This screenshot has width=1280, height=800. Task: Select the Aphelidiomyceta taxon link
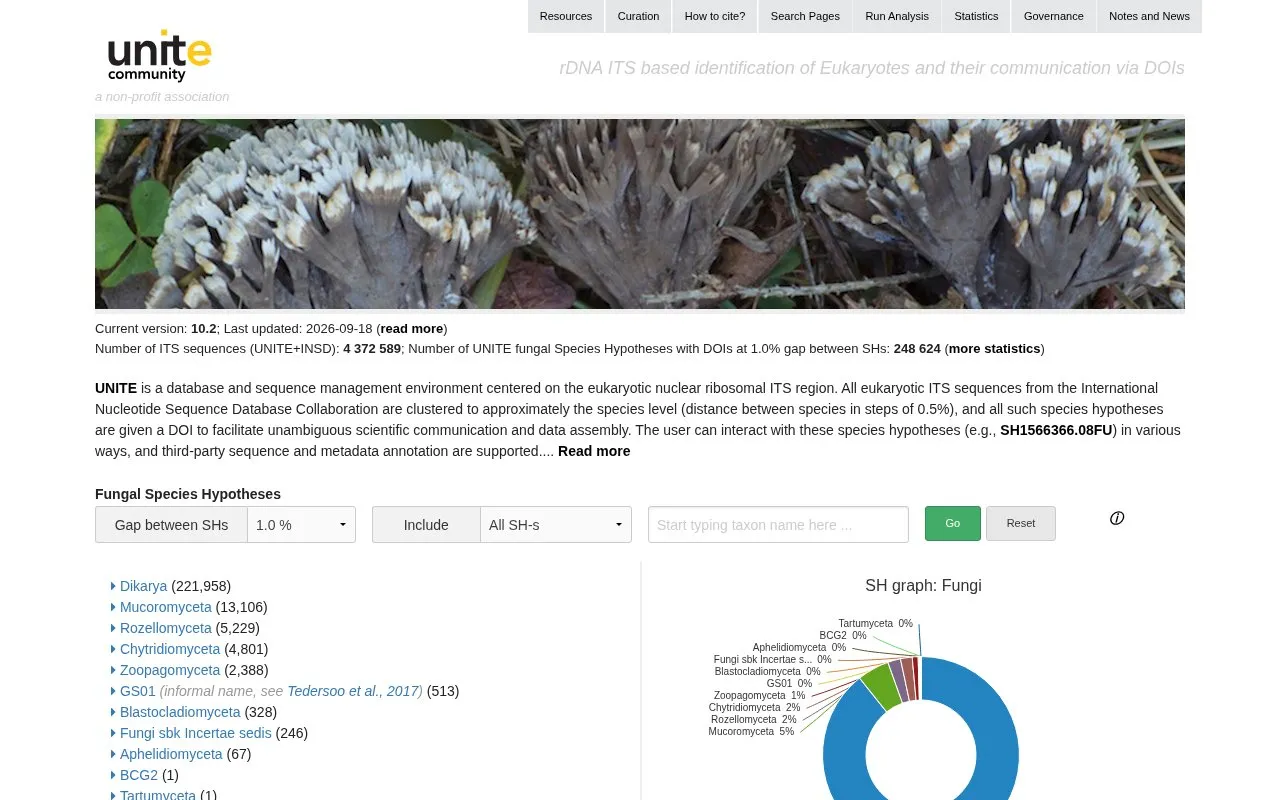tap(171, 754)
